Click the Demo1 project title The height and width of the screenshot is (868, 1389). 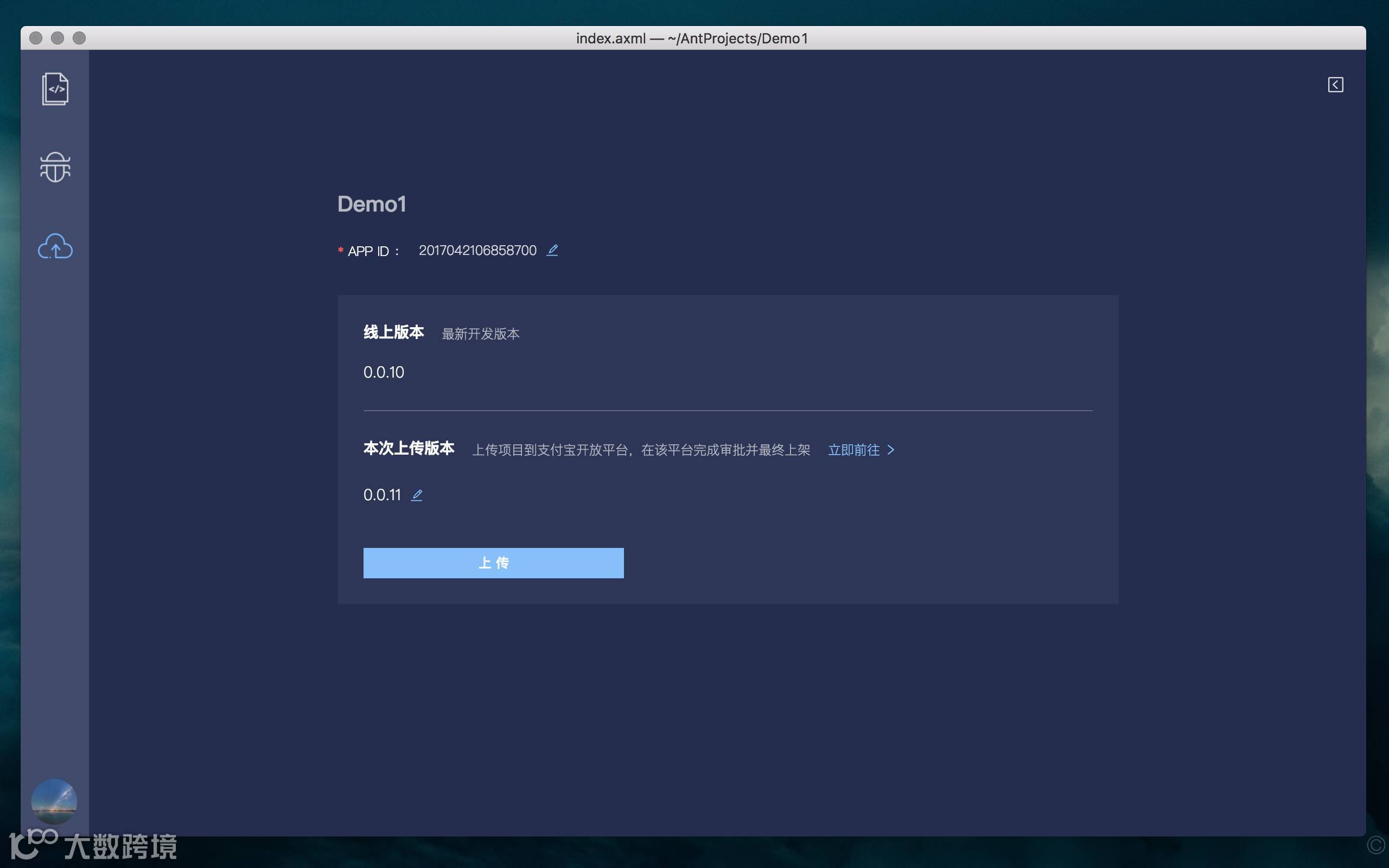372,205
